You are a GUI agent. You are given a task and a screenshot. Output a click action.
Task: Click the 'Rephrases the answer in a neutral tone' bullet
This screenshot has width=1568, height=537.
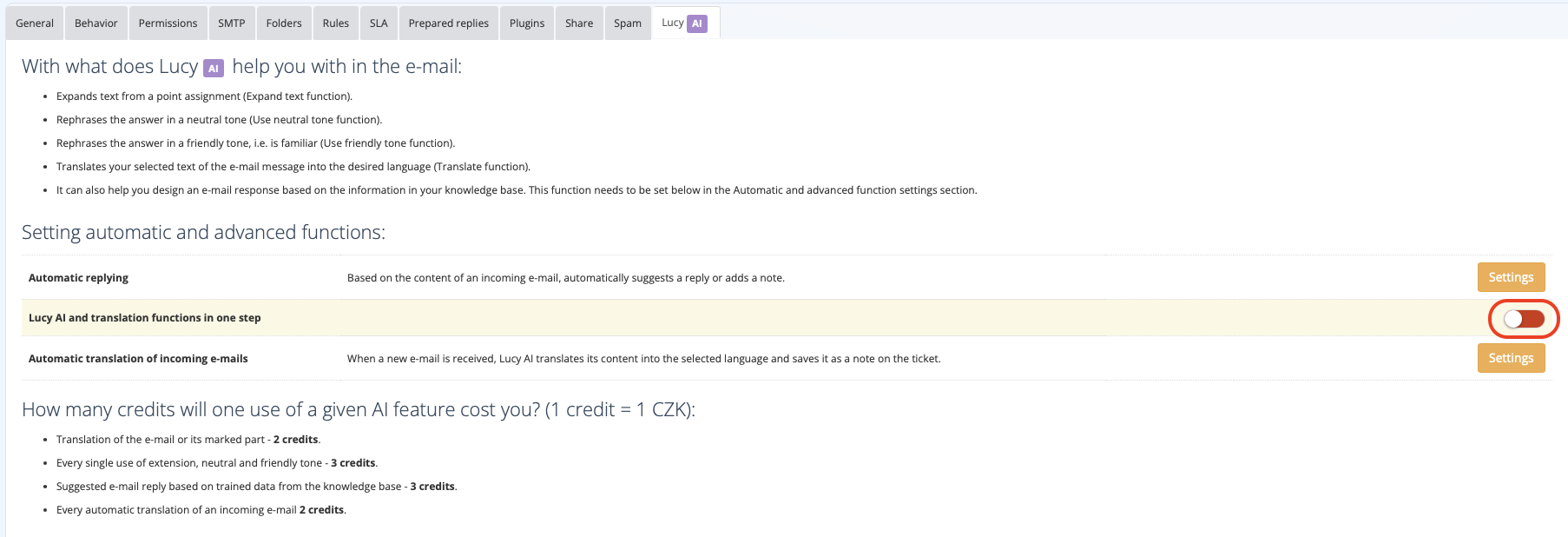[x=219, y=120]
